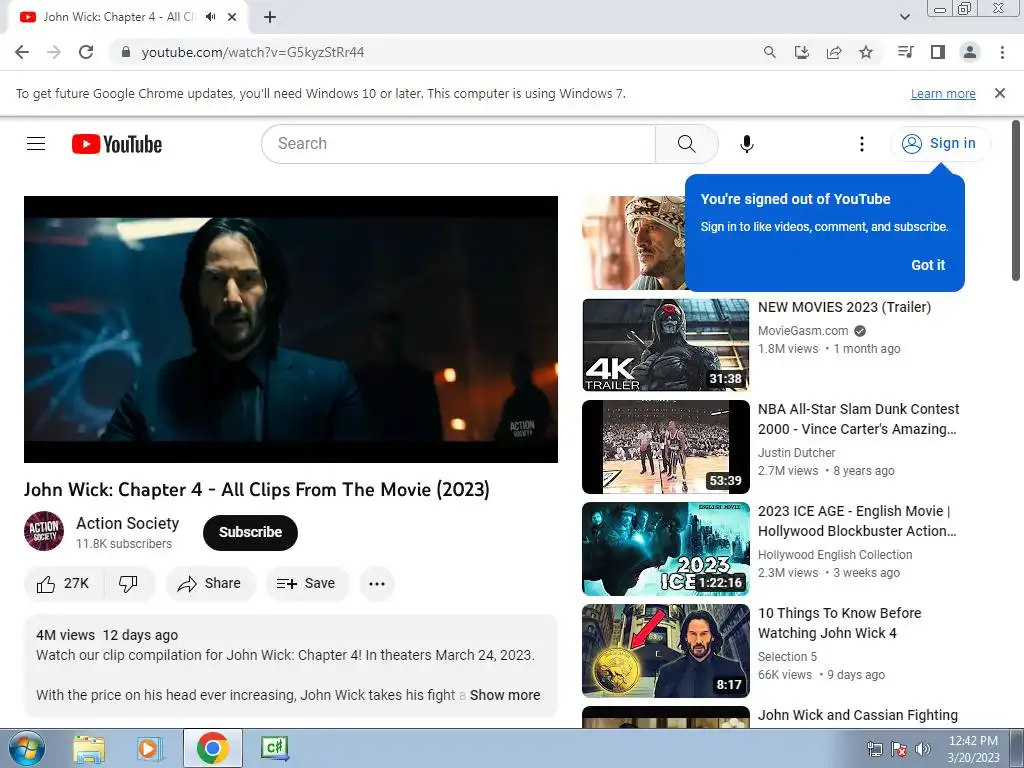Screen dimensions: 1024x768
Task: Select Hollywood English Collection channel name
Action: point(835,554)
